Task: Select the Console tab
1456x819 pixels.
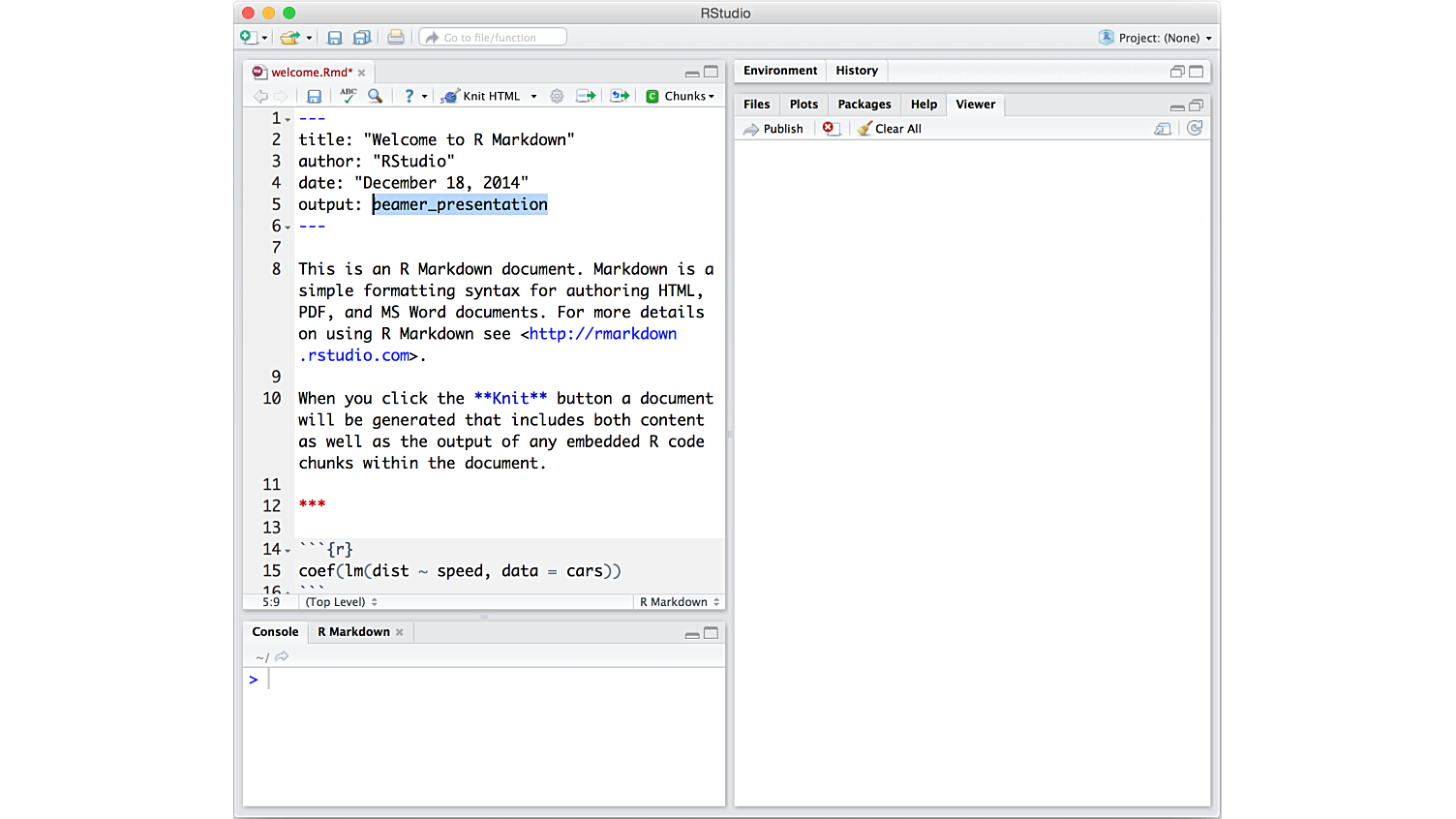Action: [275, 632]
